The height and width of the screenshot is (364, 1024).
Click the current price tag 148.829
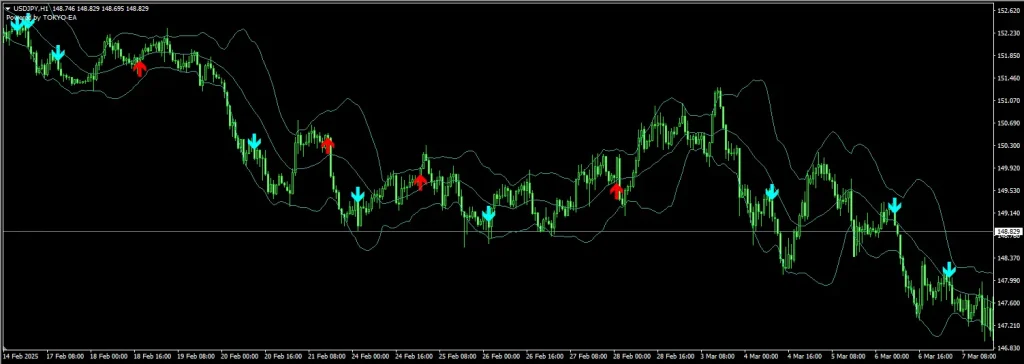[x=1008, y=232]
